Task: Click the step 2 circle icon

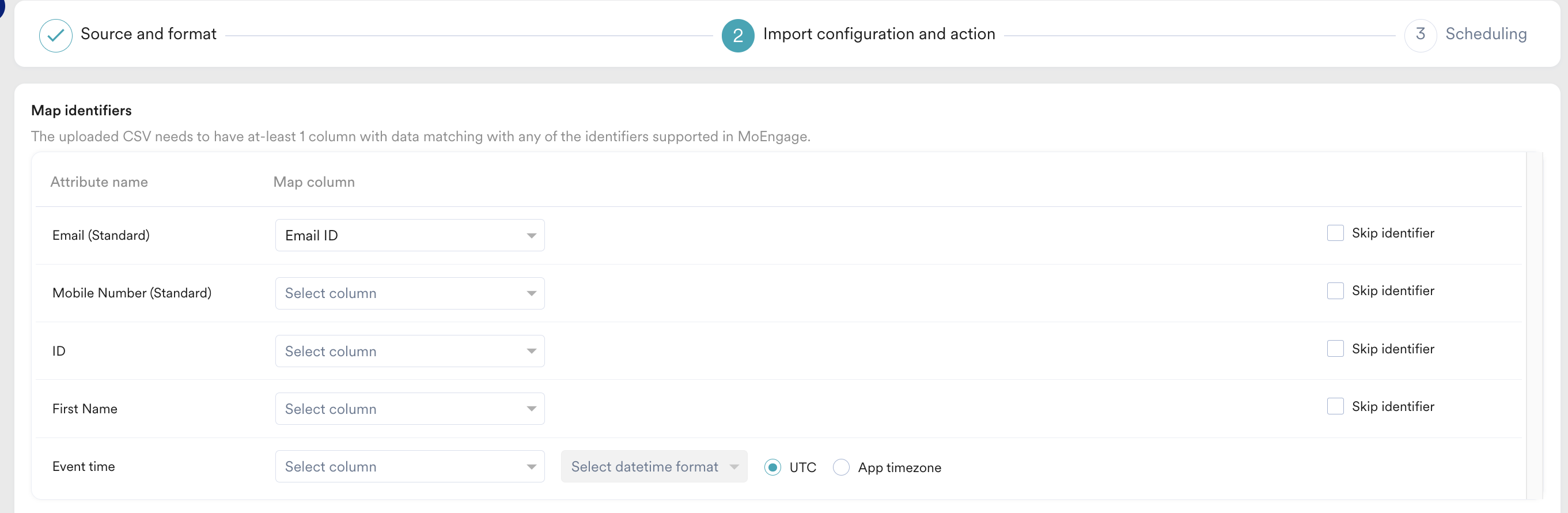Action: point(737,35)
